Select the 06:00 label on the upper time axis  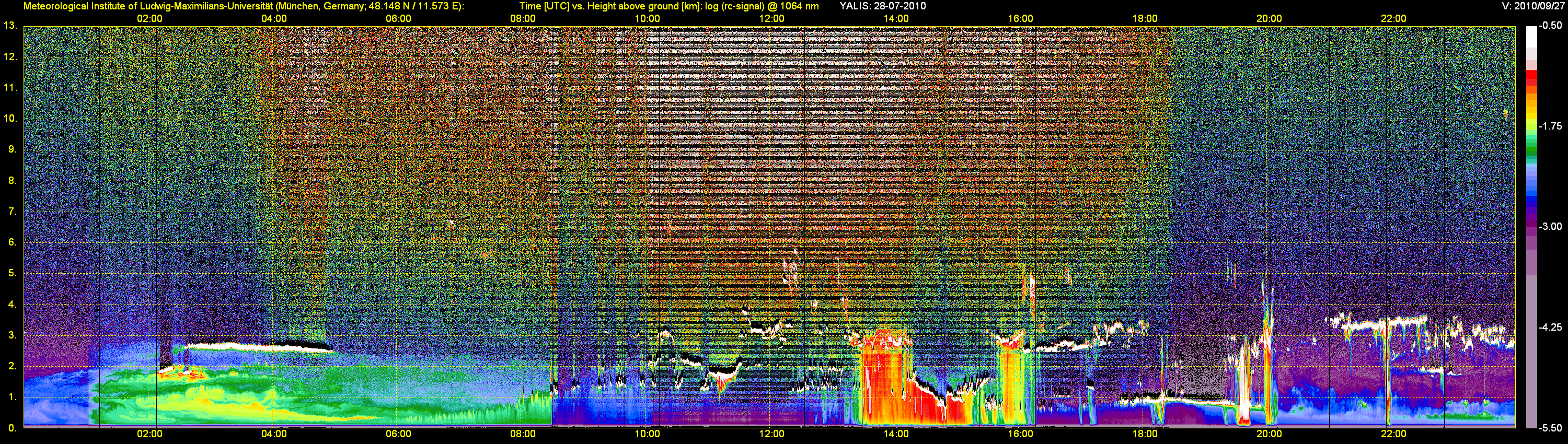(x=399, y=19)
